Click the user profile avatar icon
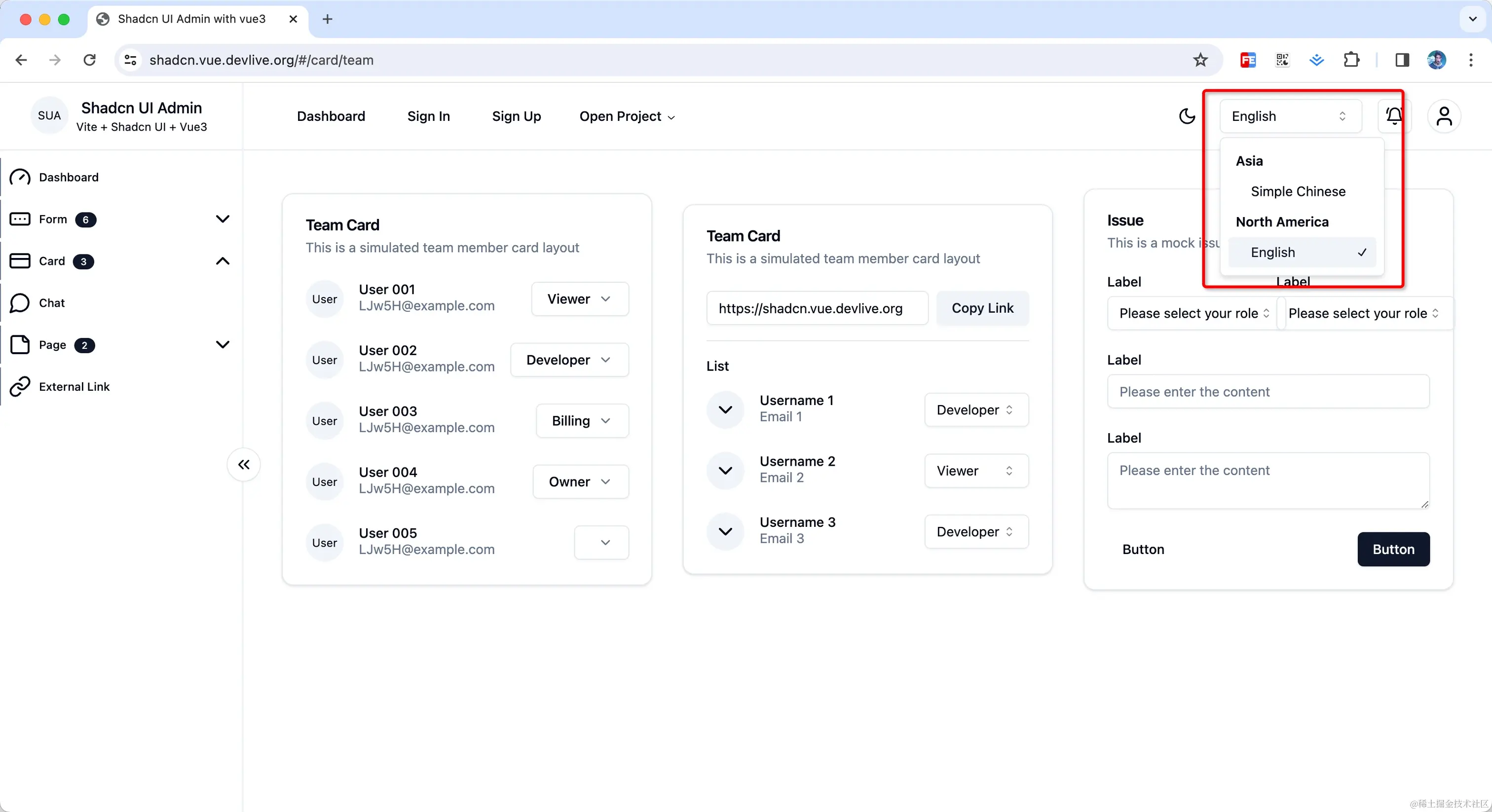This screenshot has width=1492, height=812. [1444, 116]
